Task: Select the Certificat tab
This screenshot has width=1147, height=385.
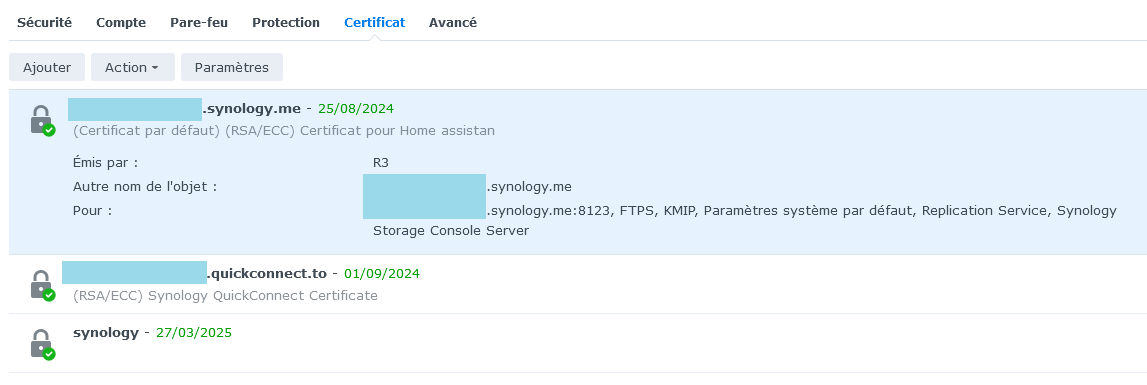Action: pyautogui.click(x=375, y=23)
